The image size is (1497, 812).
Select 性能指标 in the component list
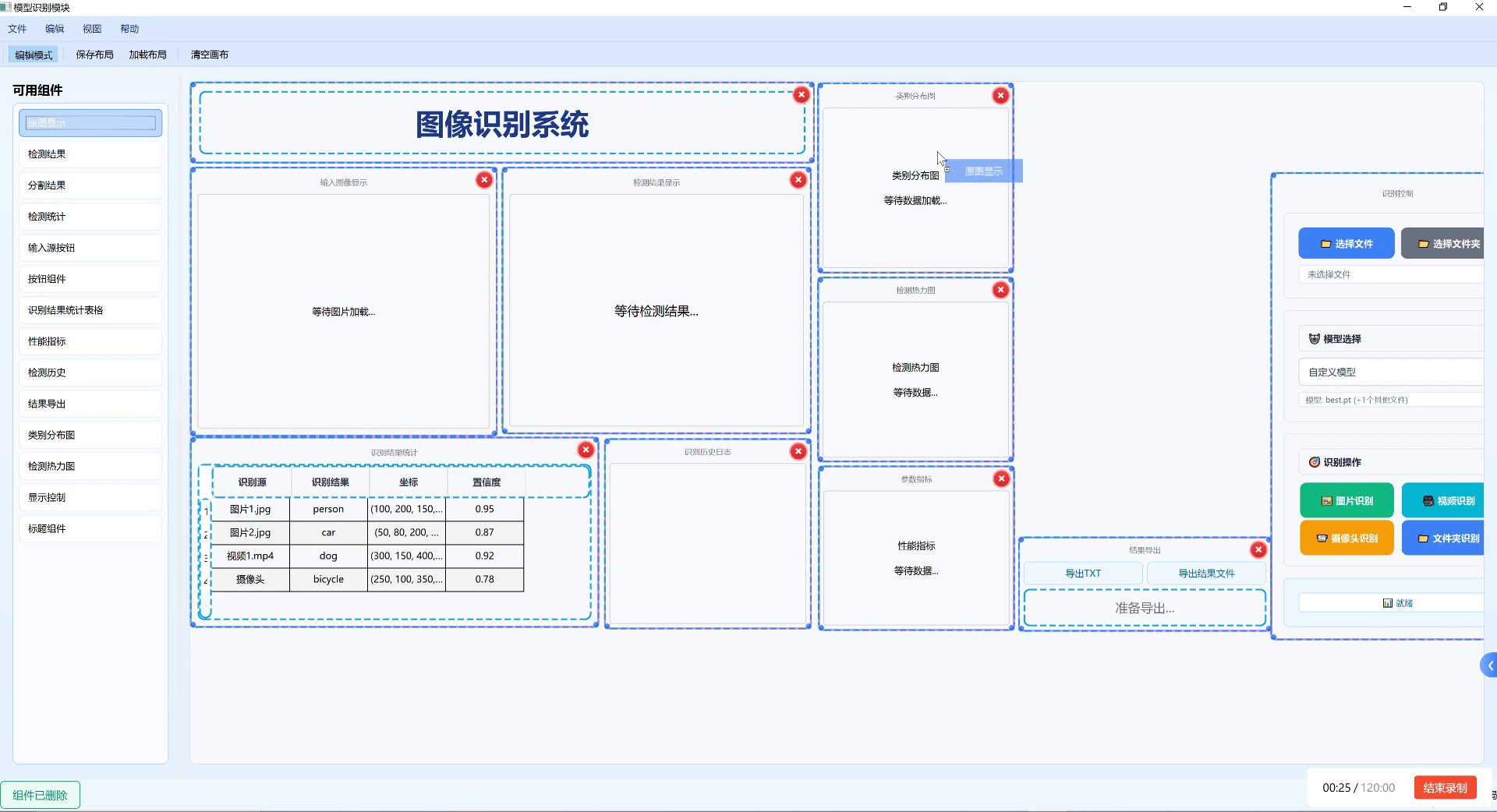click(x=90, y=341)
